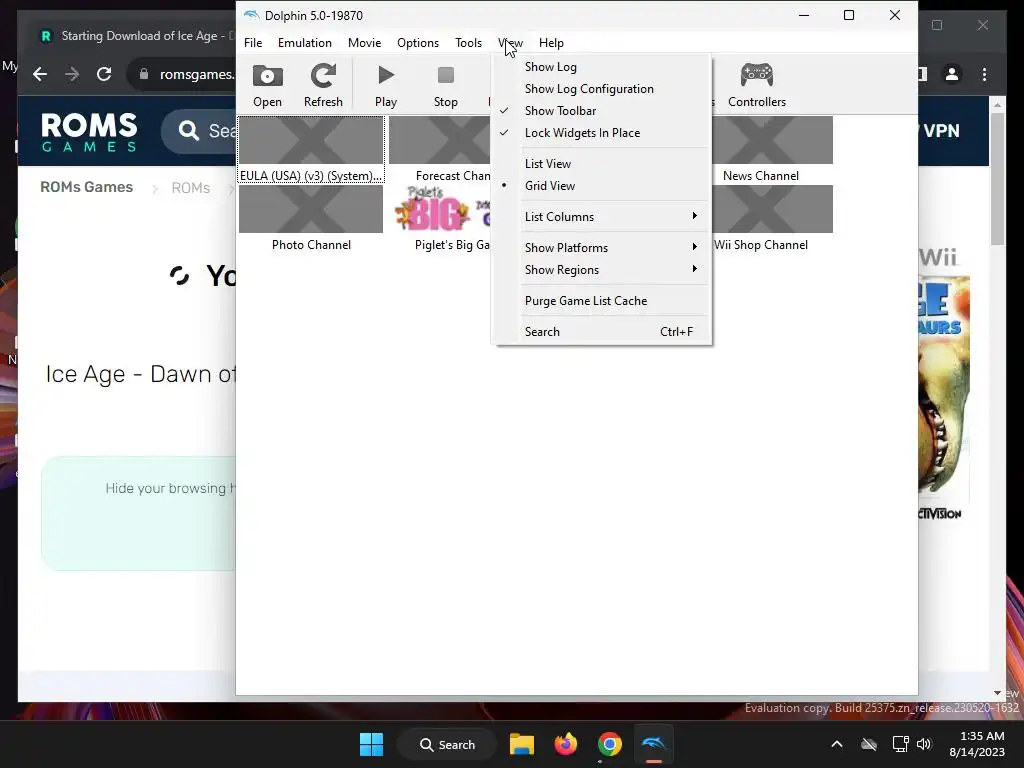
Task: Click the network tray icon
Action: pos(901,744)
